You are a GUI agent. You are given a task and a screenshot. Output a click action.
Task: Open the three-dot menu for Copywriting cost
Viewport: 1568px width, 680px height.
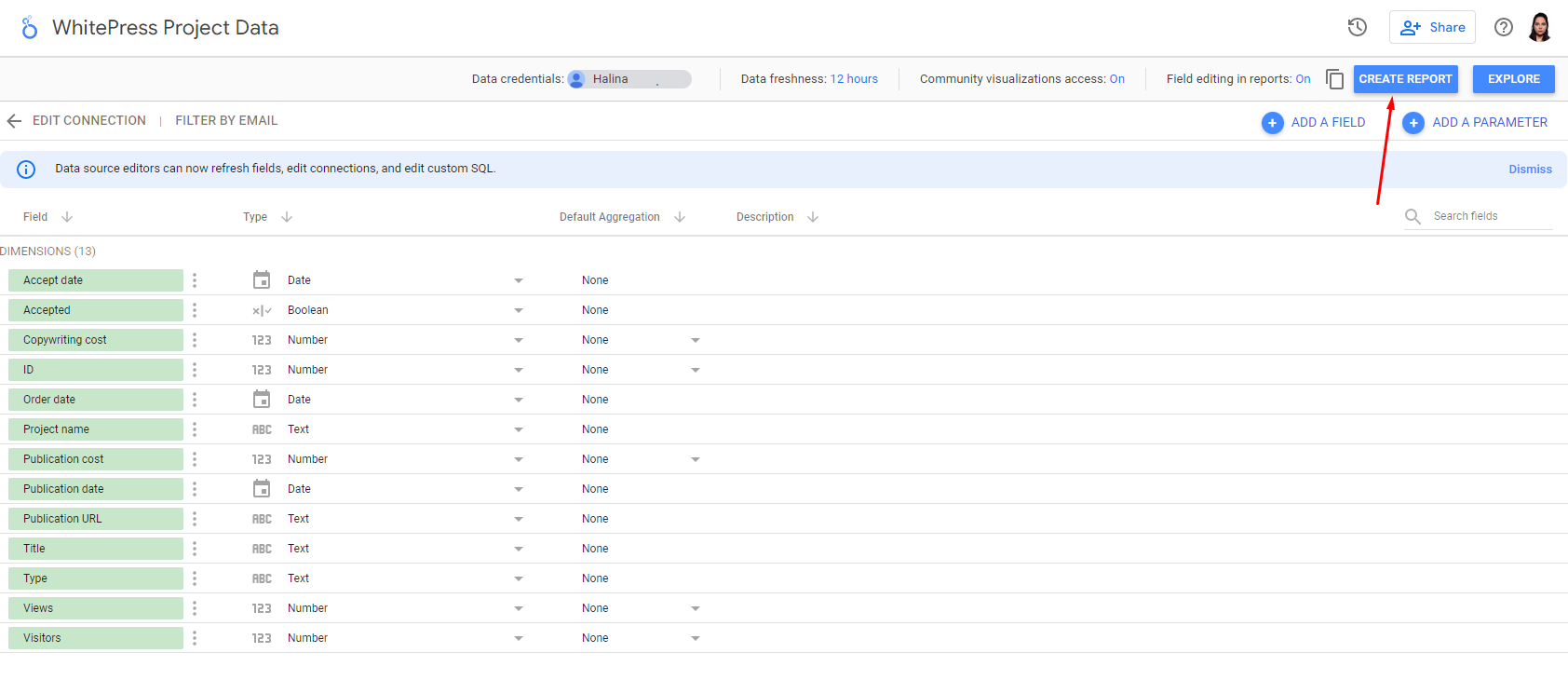[x=195, y=340]
